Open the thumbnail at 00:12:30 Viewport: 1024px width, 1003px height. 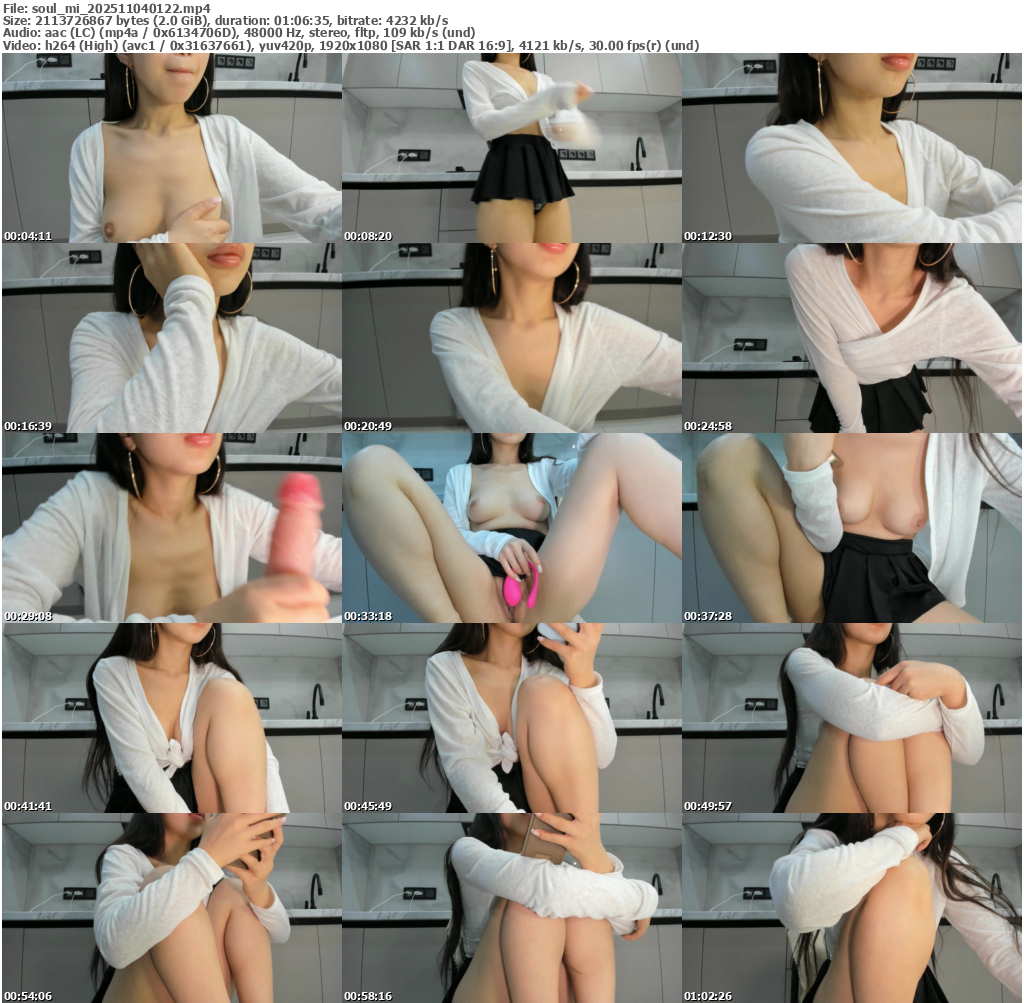[852, 148]
